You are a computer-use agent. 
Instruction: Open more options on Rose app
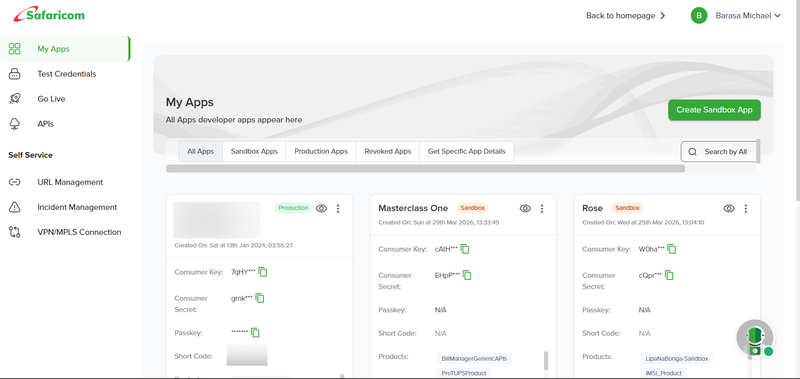(746, 208)
